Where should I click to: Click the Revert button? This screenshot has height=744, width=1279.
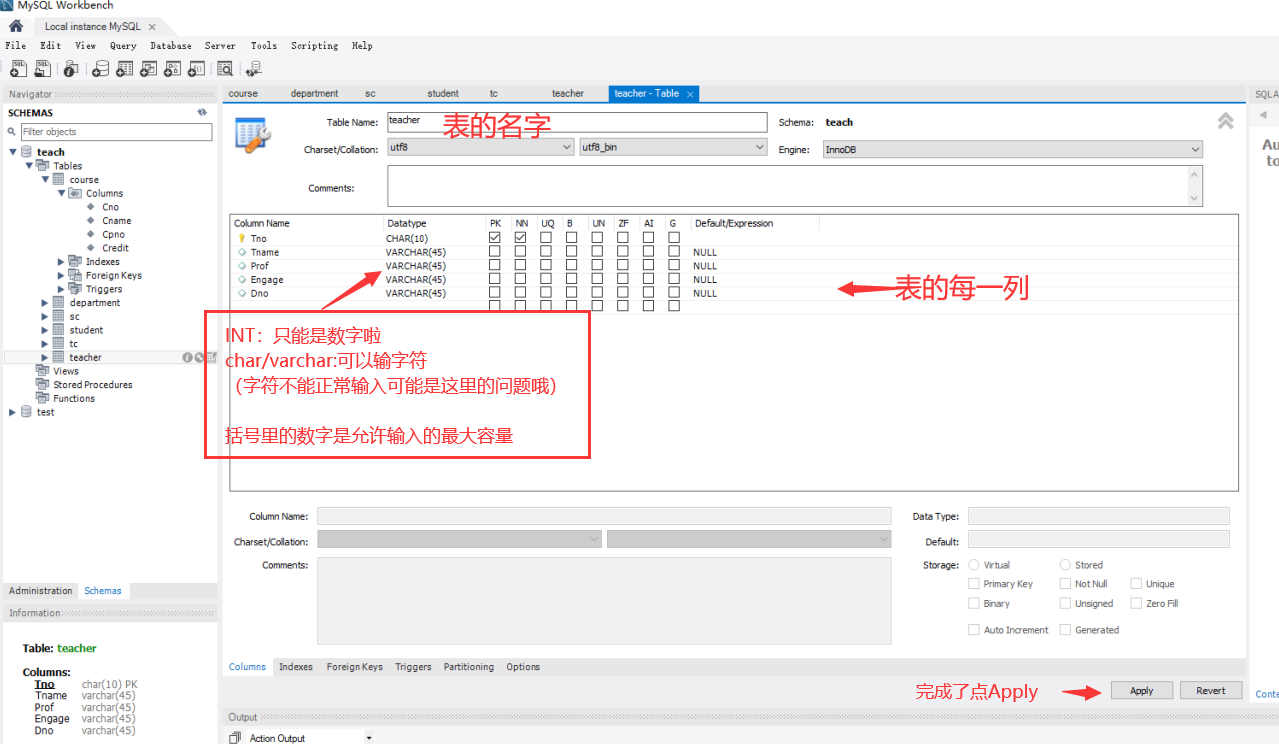tap(1210, 690)
